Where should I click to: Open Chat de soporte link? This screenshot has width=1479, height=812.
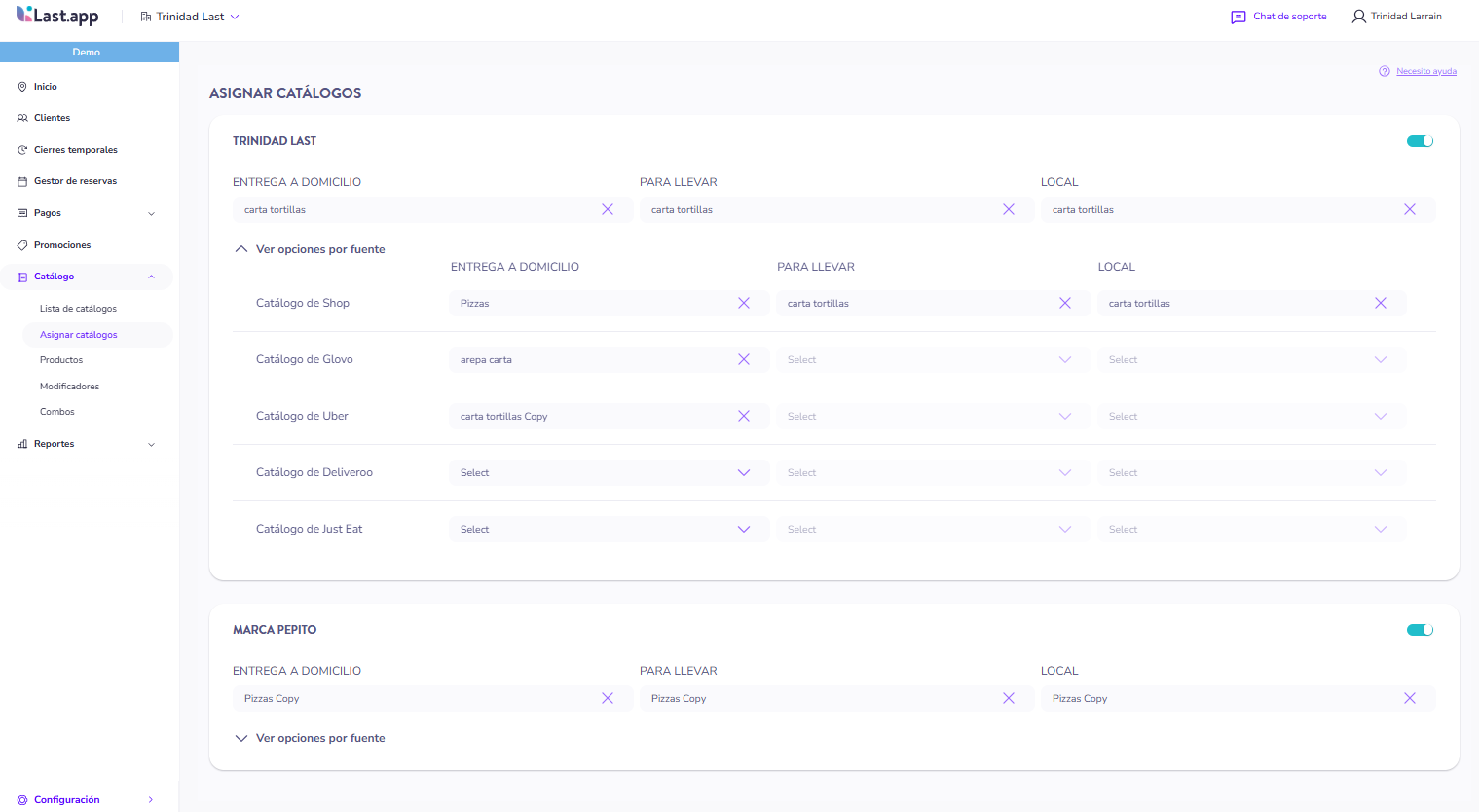[x=1290, y=17]
